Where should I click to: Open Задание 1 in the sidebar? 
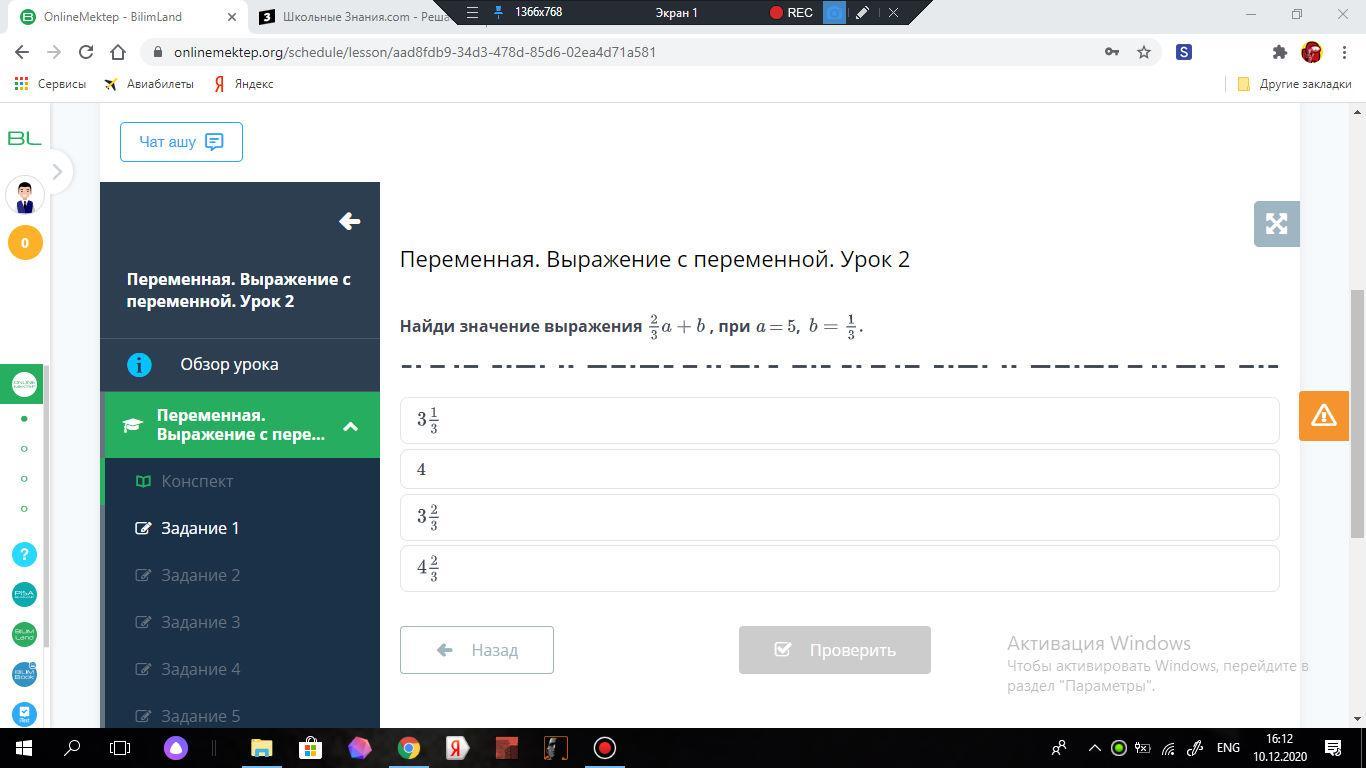(200, 528)
